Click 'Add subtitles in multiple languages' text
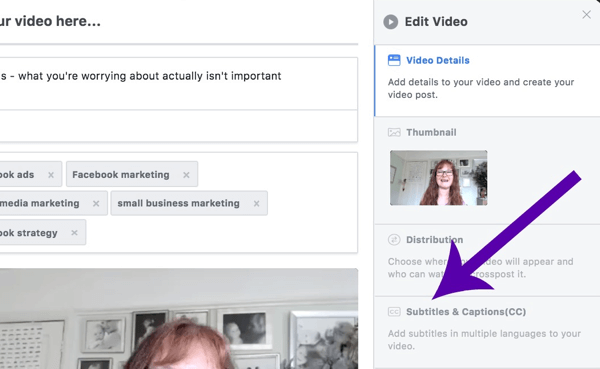Screen dimensions: 600x369 (x=484, y=340)
